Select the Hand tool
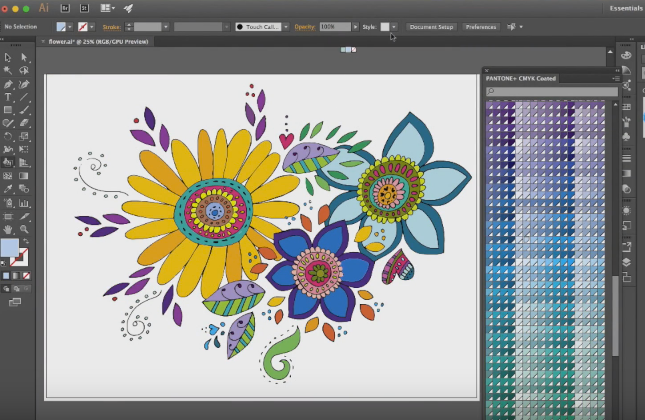Screen dimensions: 645x420 [8, 228]
